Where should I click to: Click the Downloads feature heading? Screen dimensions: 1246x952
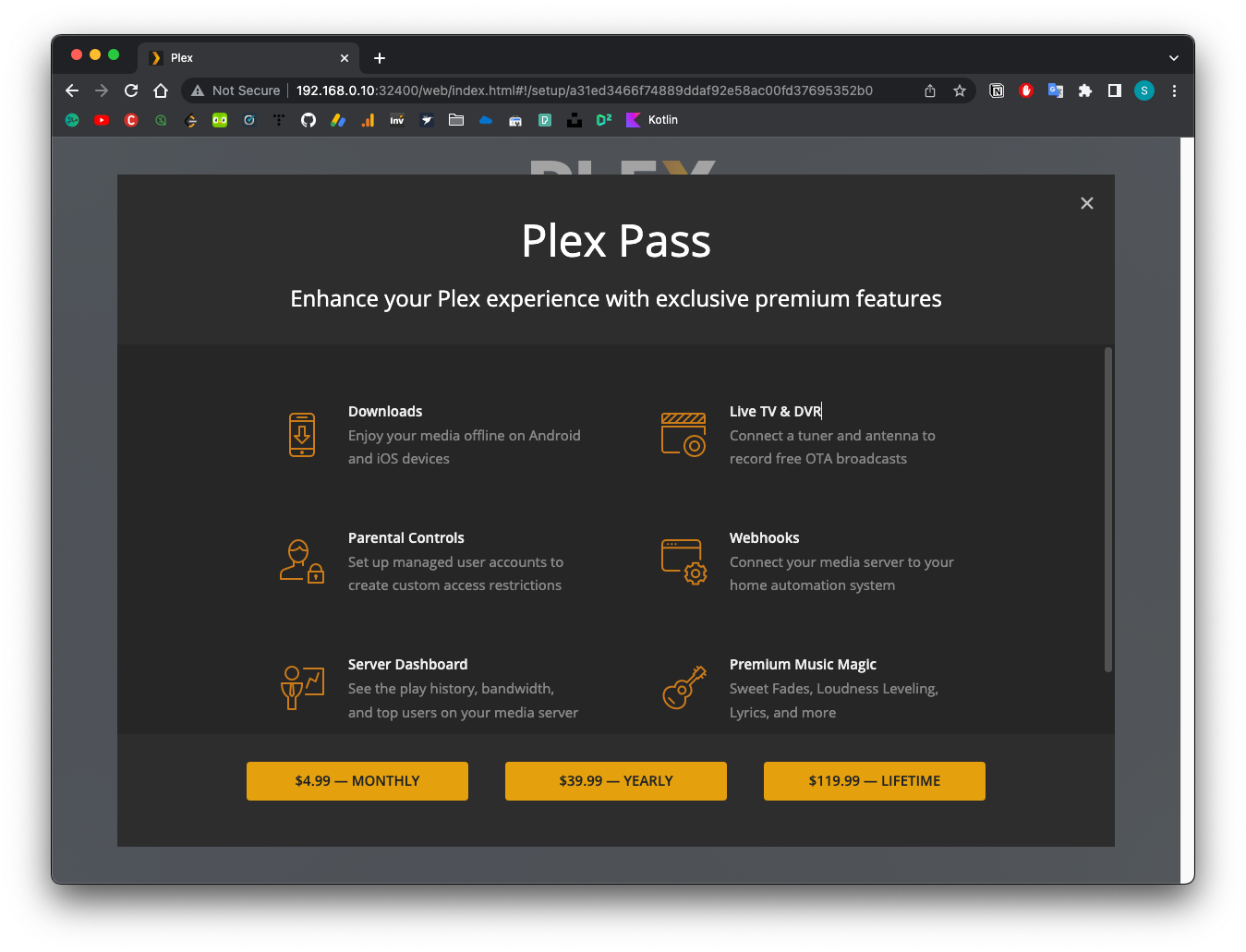(x=385, y=412)
